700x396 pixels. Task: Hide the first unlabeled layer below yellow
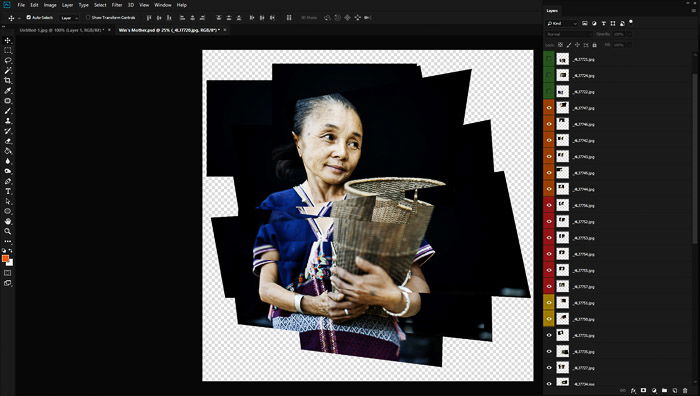click(549, 335)
